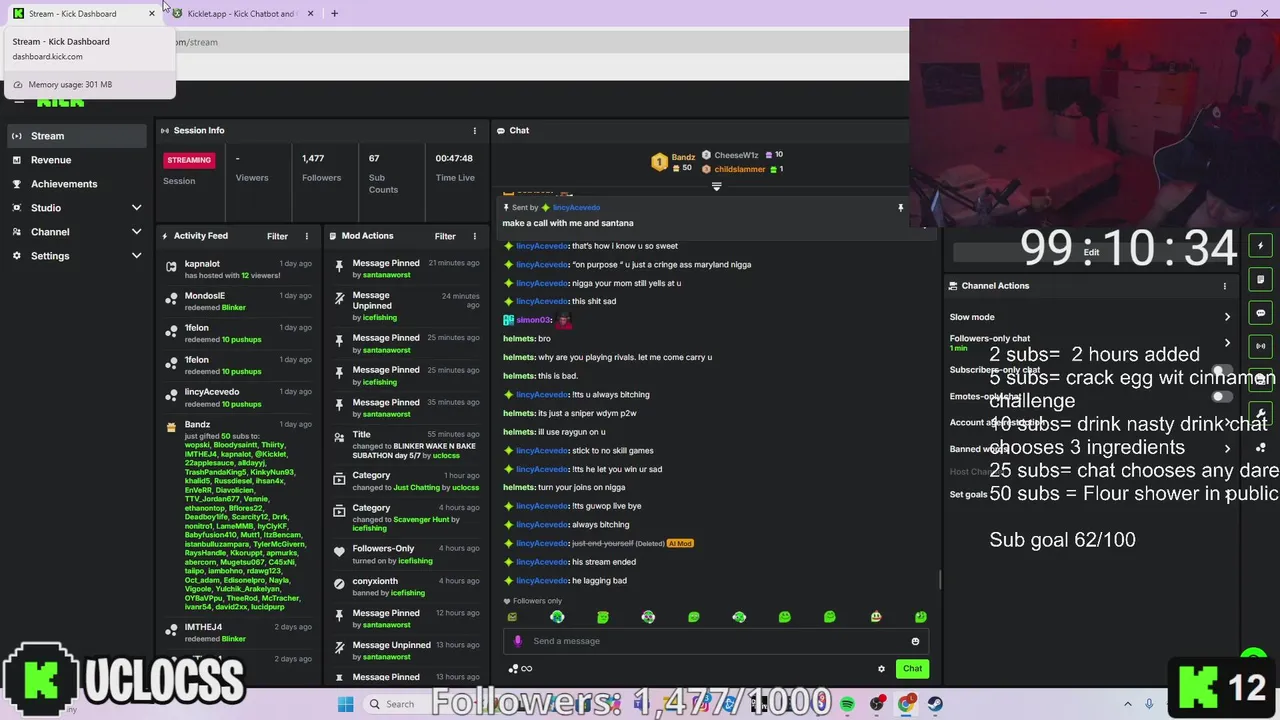Open the Mod Actions three-dot menu
Viewport: 1280px width, 720px height.
click(x=474, y=236)
